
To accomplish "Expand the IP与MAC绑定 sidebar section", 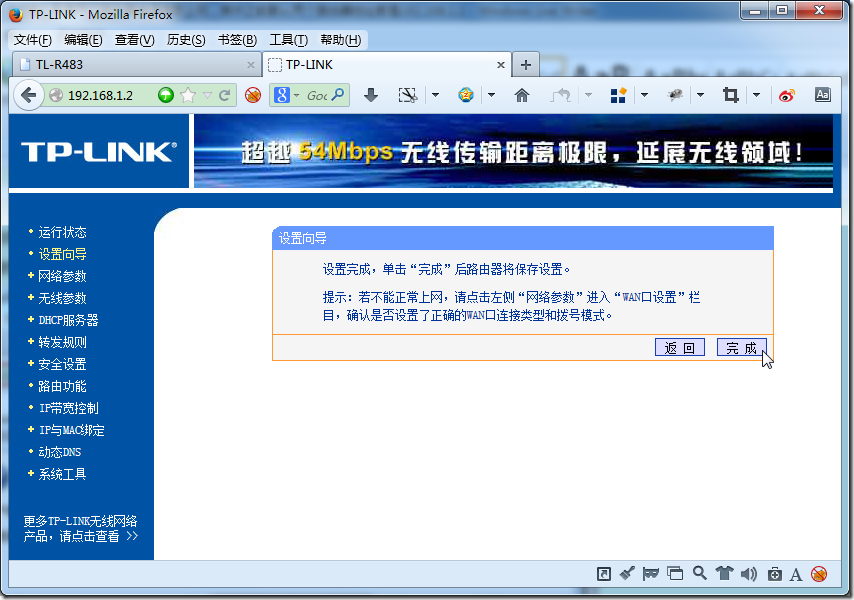I will [x=71, y=430].
